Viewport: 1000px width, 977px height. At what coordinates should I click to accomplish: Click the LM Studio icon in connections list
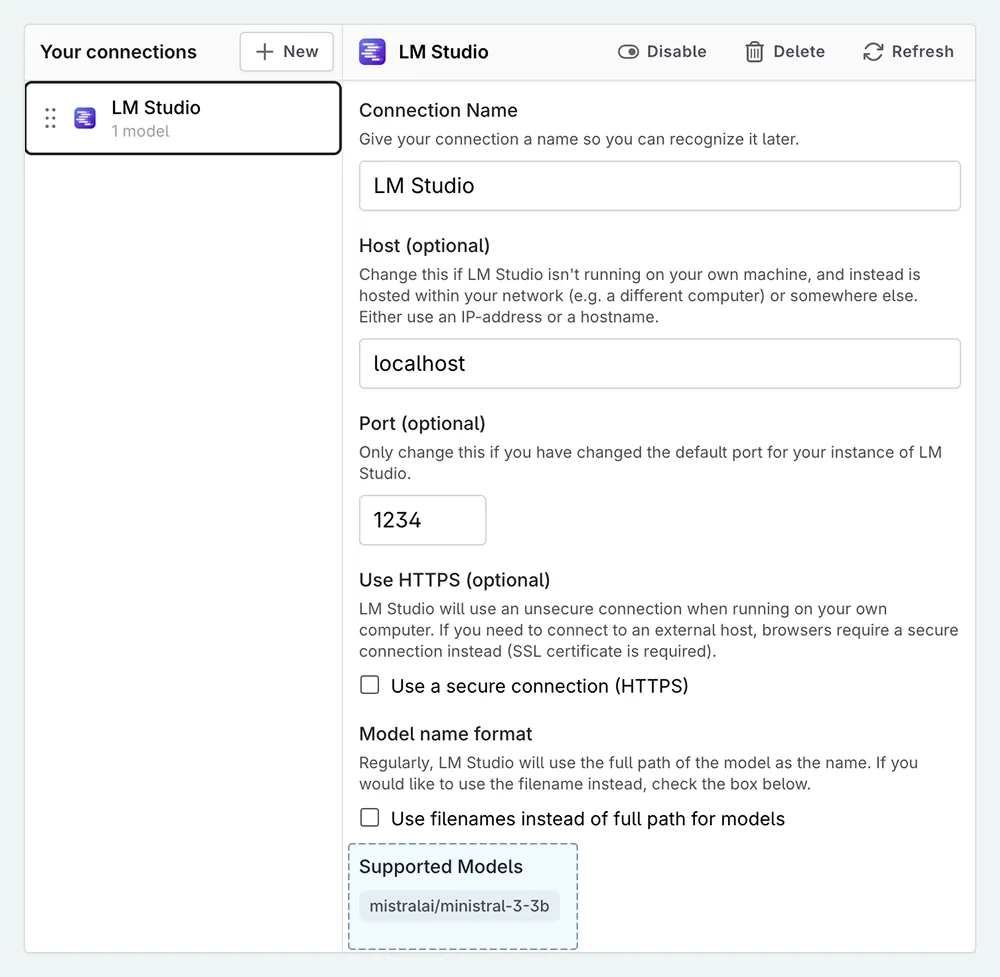click(x=85, y=118)
